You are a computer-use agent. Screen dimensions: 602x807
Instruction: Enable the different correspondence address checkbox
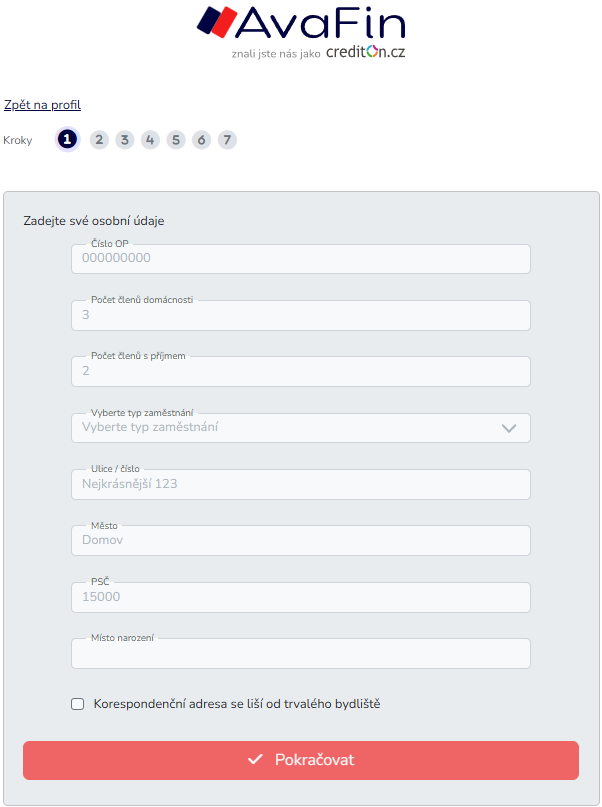point(78,704)
